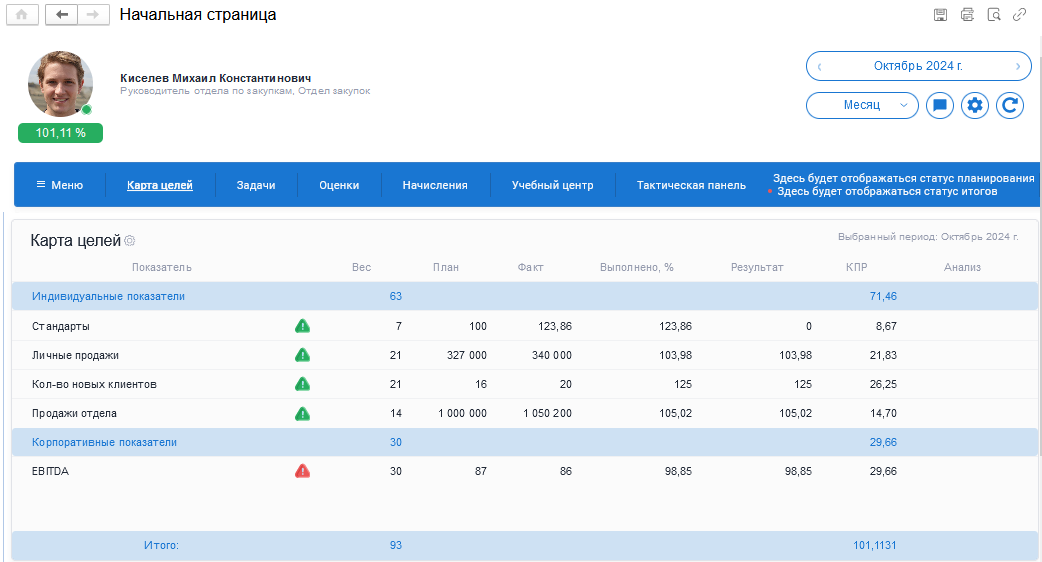This screenshot has width=1042, height=562.
Task: Open the Учебный центр tab
Action: (x=552, y=185)
